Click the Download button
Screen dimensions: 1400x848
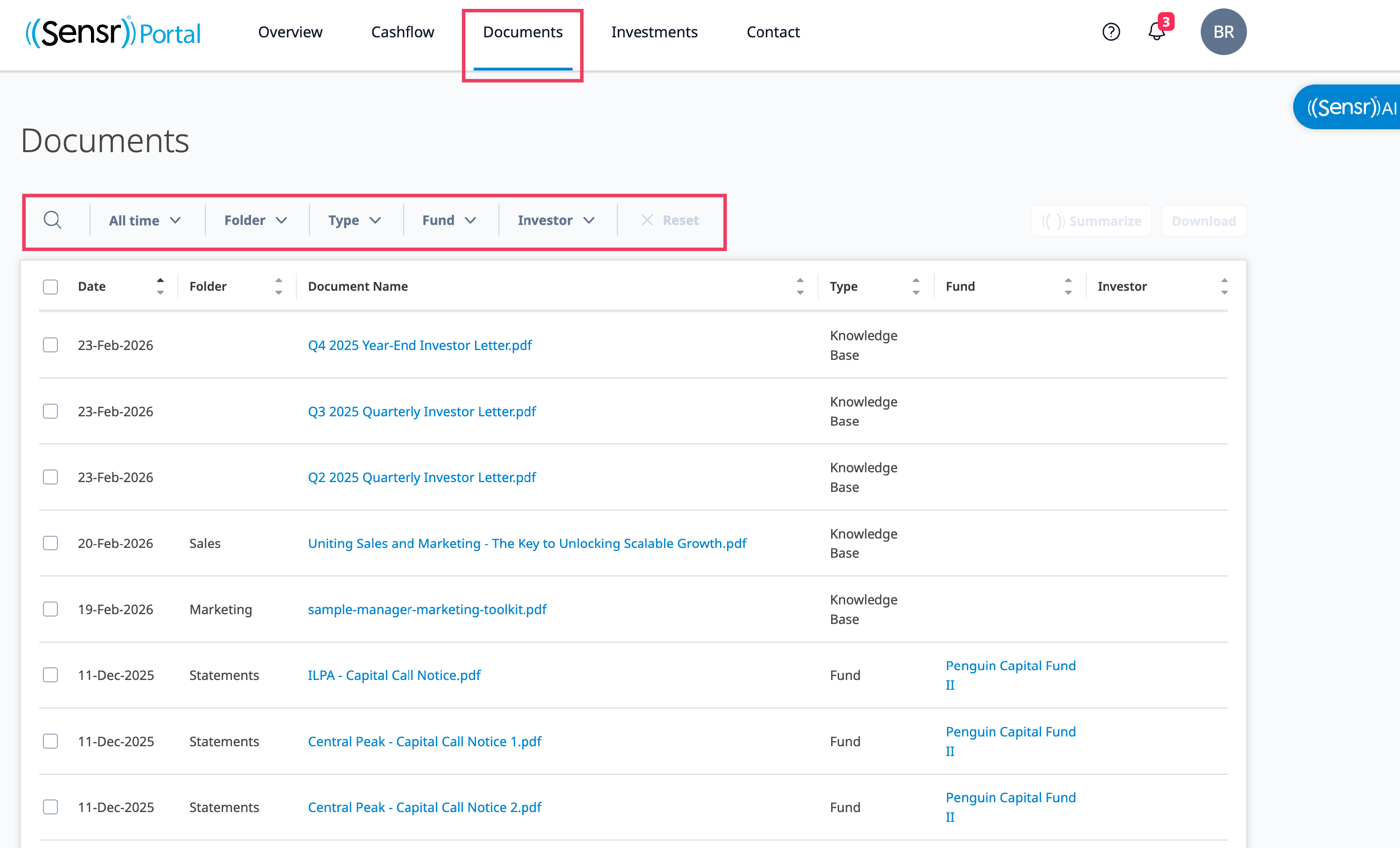click(1204, 221)
